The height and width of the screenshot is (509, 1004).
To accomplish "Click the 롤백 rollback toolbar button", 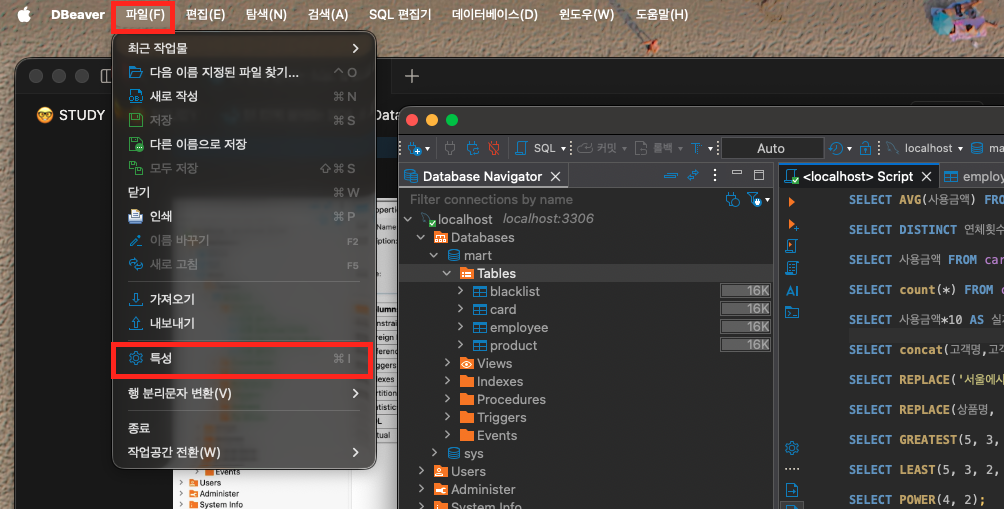I will point(653,149).
